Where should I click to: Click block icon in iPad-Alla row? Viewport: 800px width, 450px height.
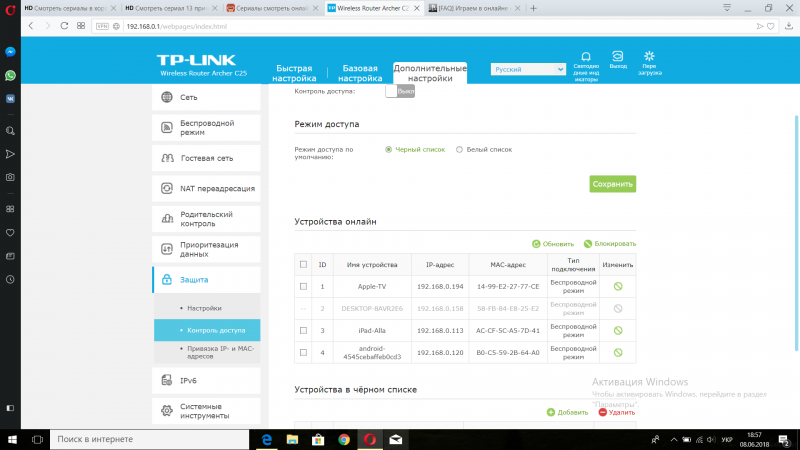(x=618, y=330)
